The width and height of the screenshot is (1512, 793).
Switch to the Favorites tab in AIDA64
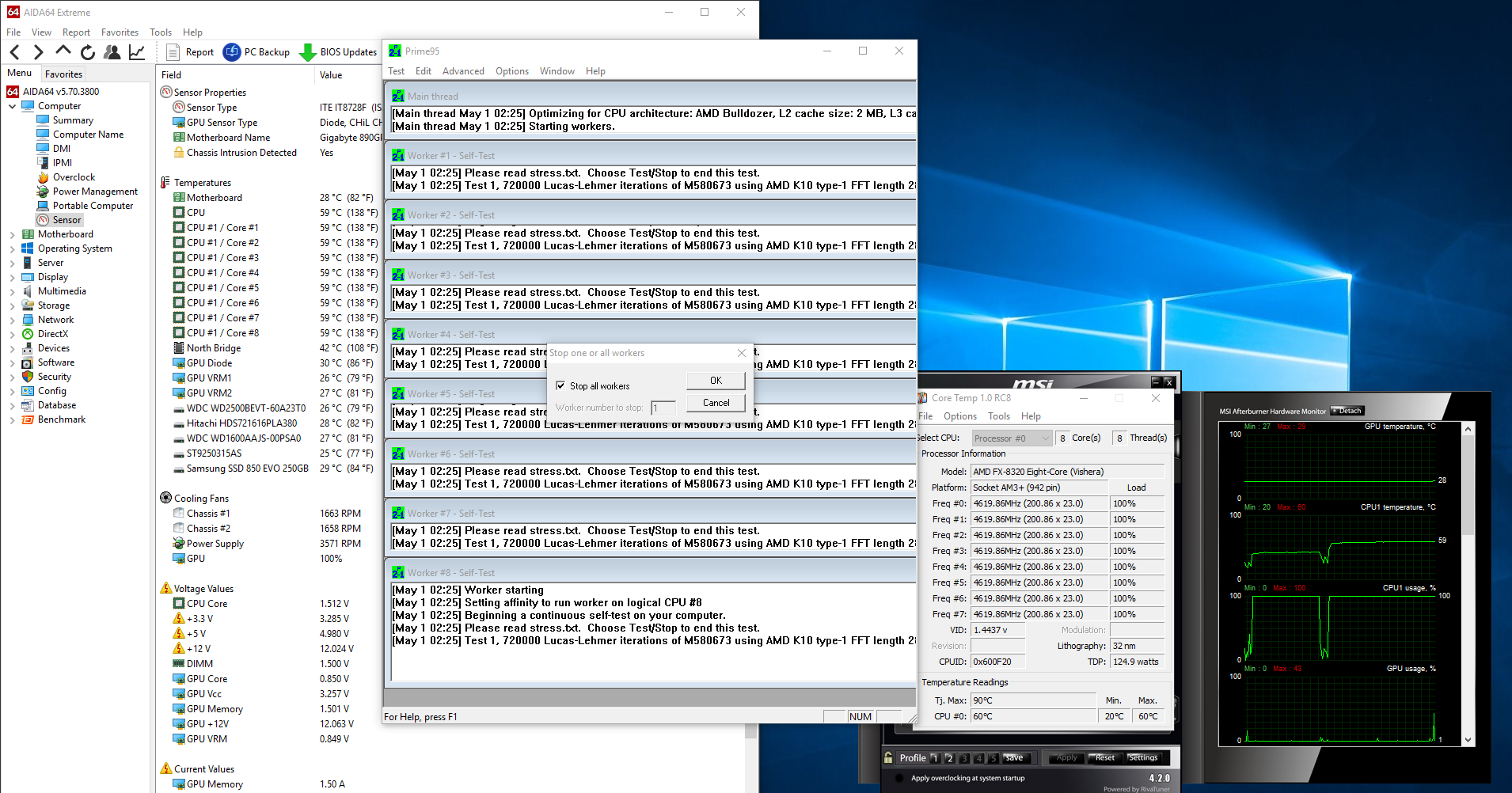click(63, 74)
